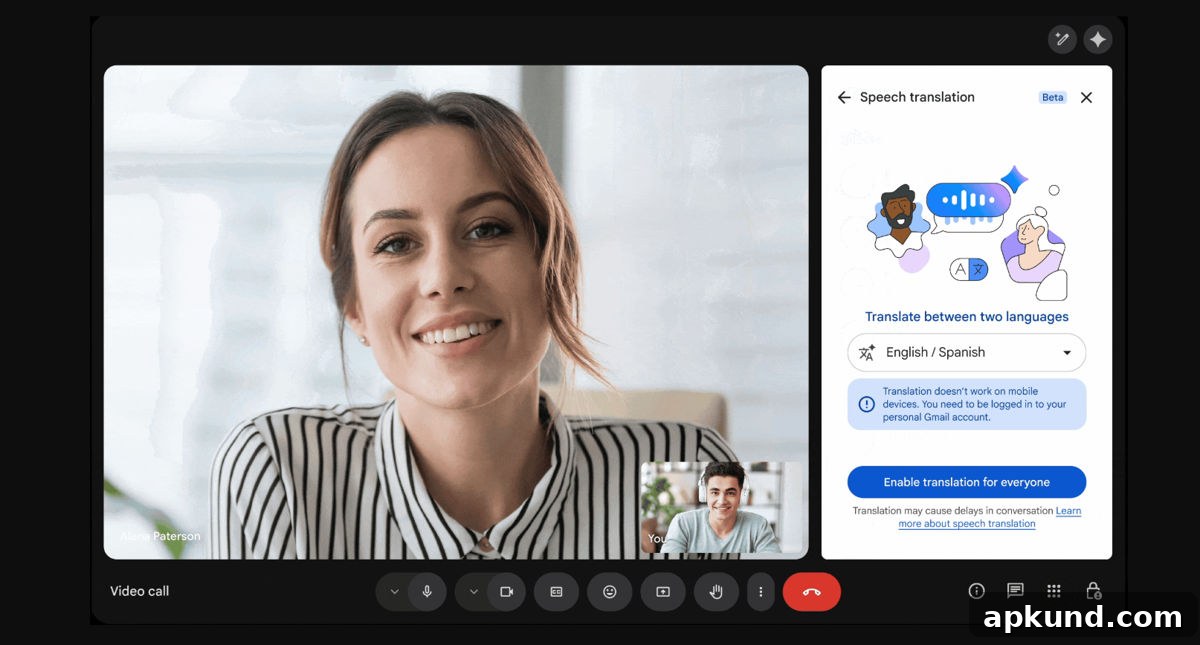
Task: Open more options three-dot menu
Action: (761, 592)
